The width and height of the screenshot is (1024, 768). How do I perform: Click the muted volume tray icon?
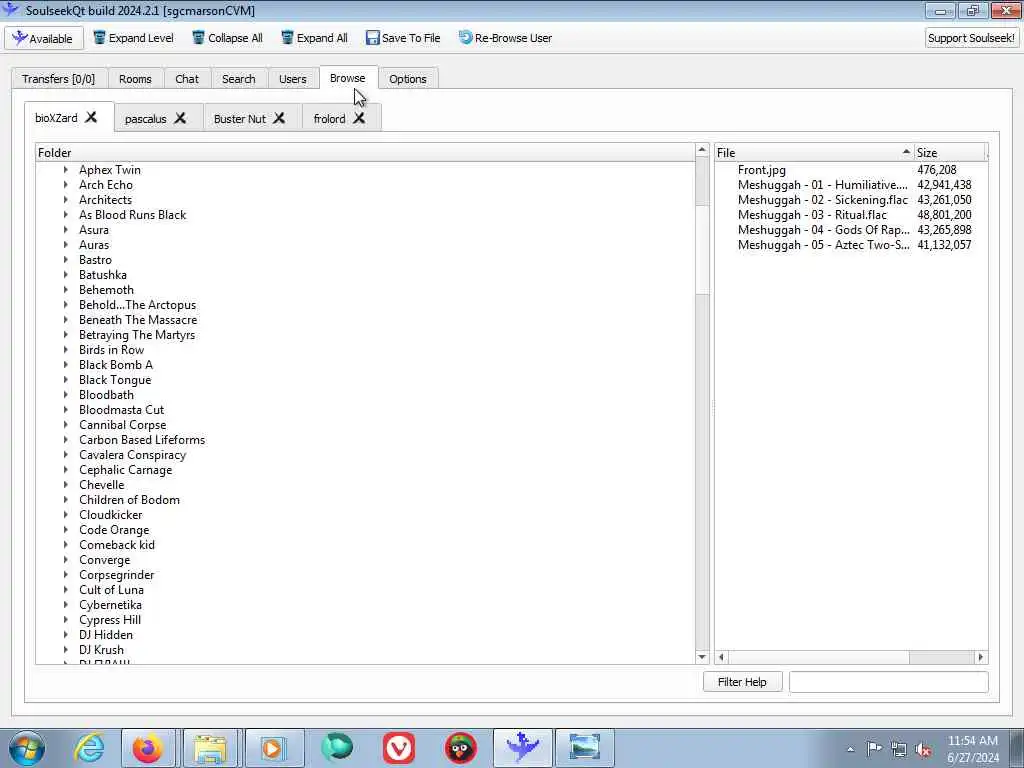(923, 750)
